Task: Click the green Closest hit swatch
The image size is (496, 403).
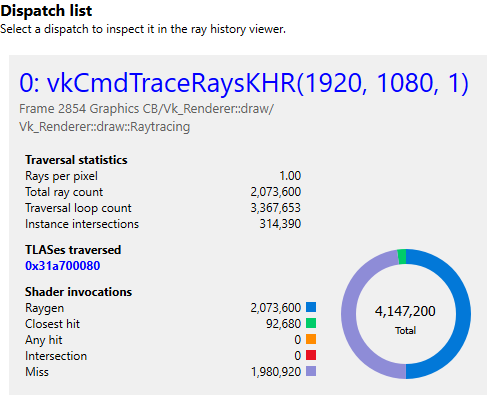Action: (x=311, y=323)
